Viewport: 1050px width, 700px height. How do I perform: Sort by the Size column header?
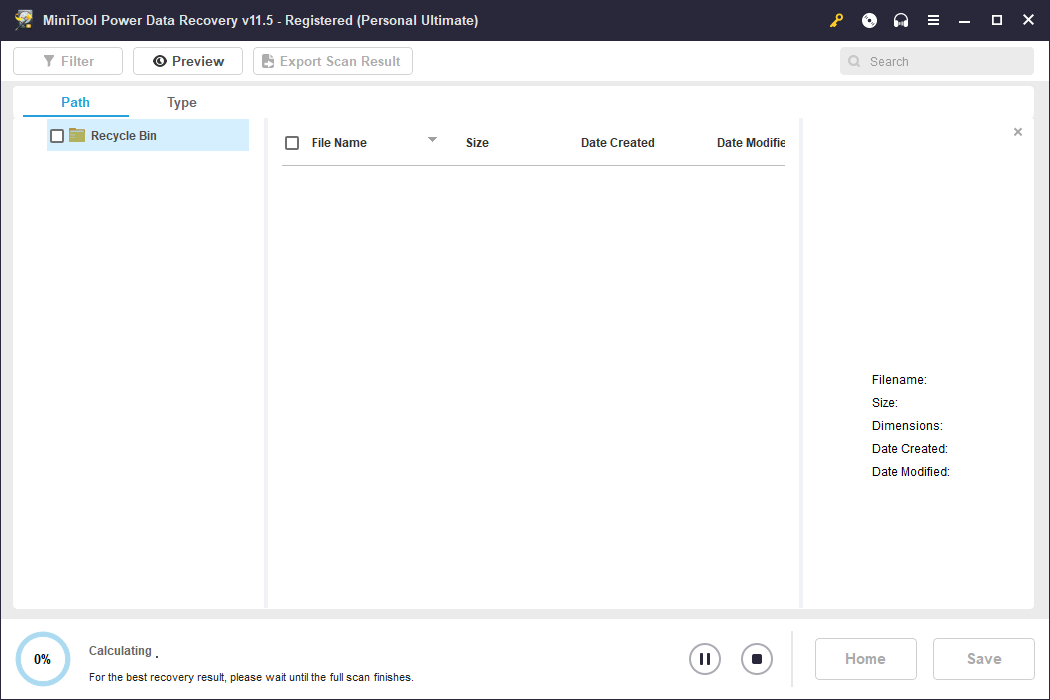pos(477,143)
